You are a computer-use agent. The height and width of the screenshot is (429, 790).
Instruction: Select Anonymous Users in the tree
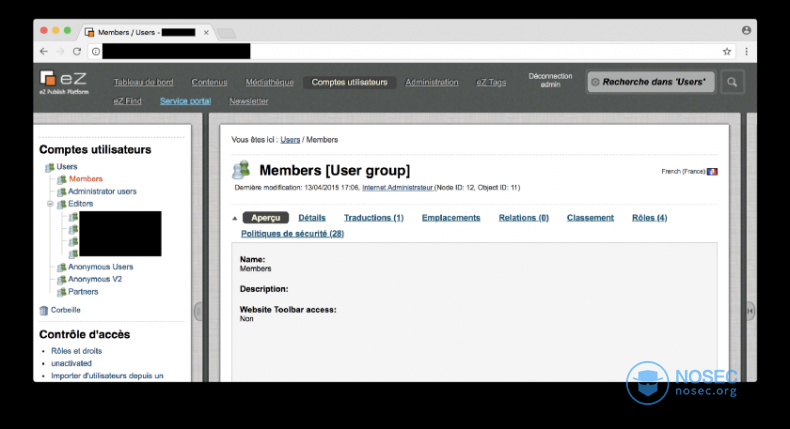pos(101,267)
